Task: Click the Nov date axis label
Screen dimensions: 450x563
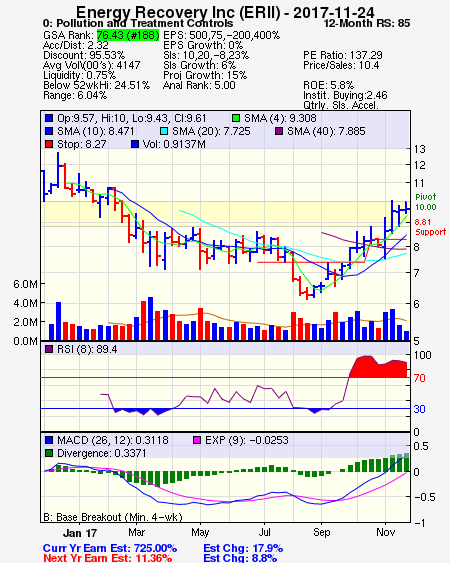Action: click(386, 532)
